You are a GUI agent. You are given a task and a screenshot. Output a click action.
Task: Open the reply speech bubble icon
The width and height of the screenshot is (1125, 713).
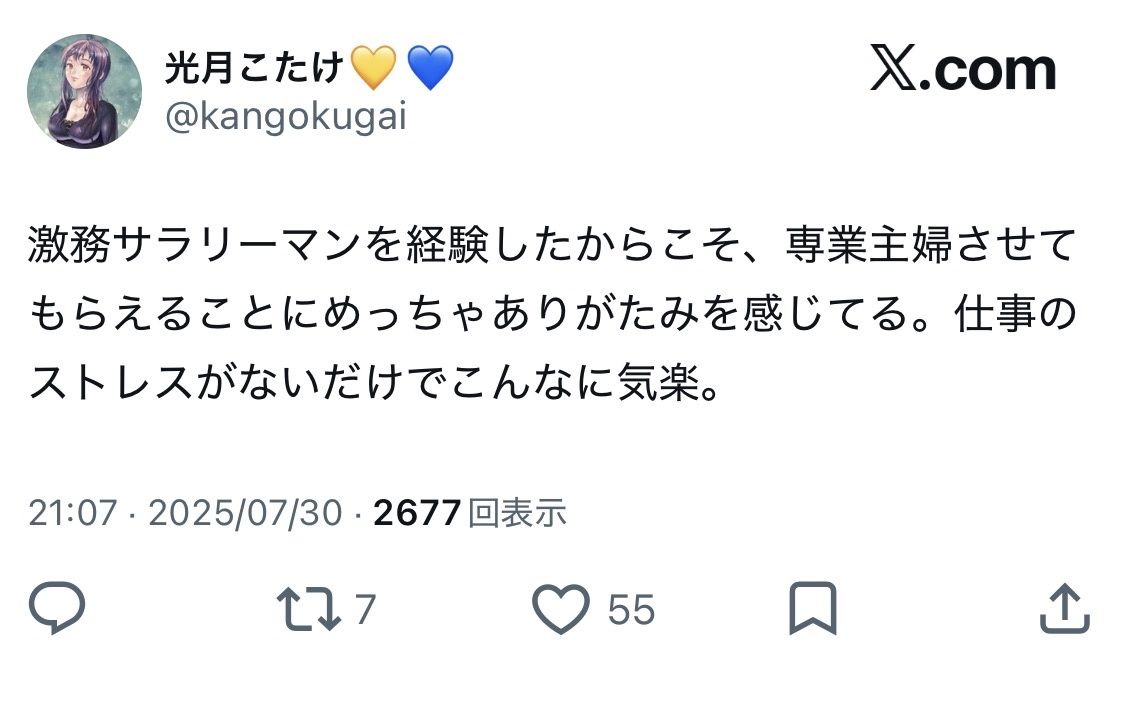[57, 607]
